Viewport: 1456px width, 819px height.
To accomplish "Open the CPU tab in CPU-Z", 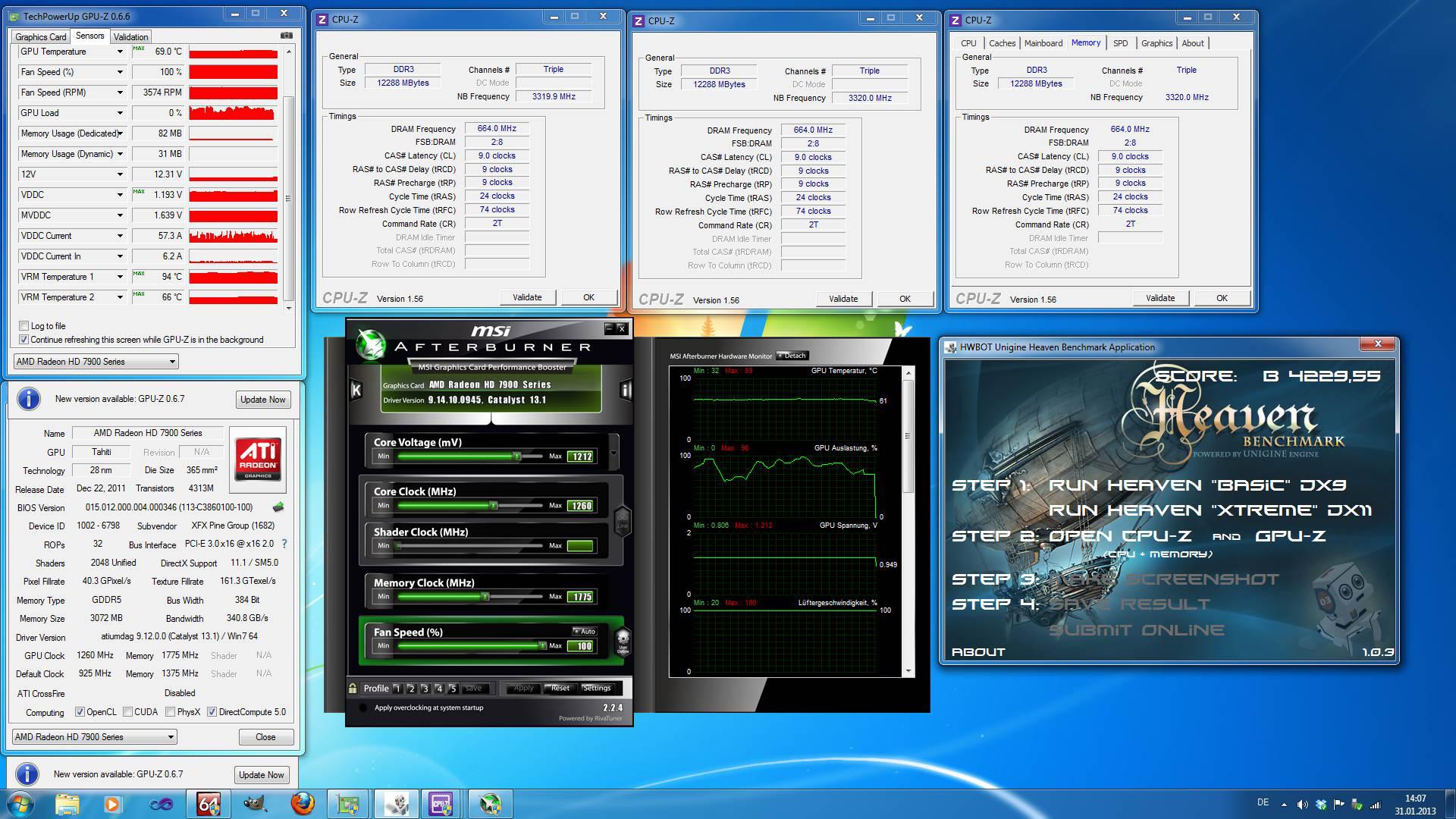I will (968, 43).
